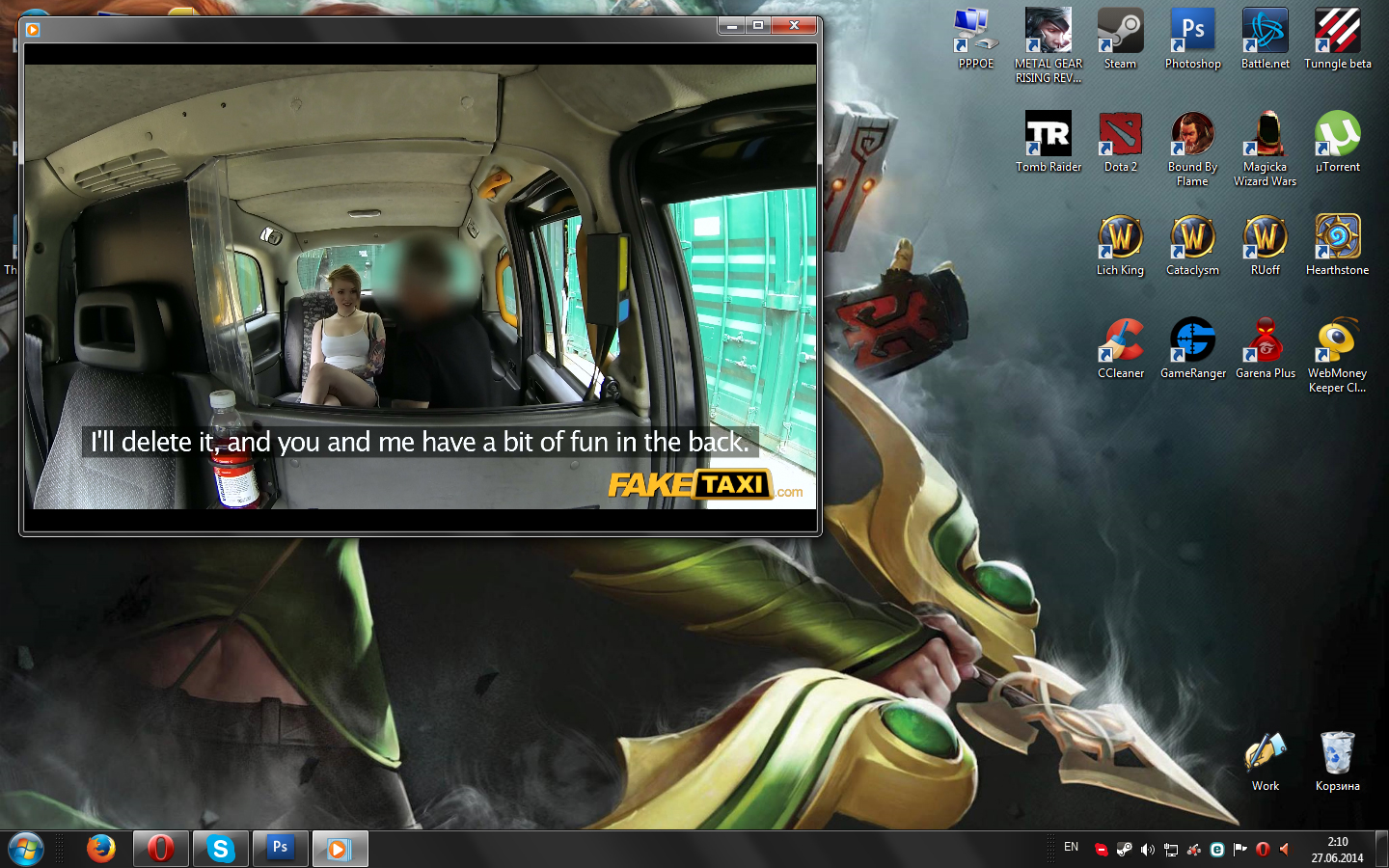Screen dimensions: 1389x868
Task: Maximize the media player window
Action: click(x=758, y=26)
